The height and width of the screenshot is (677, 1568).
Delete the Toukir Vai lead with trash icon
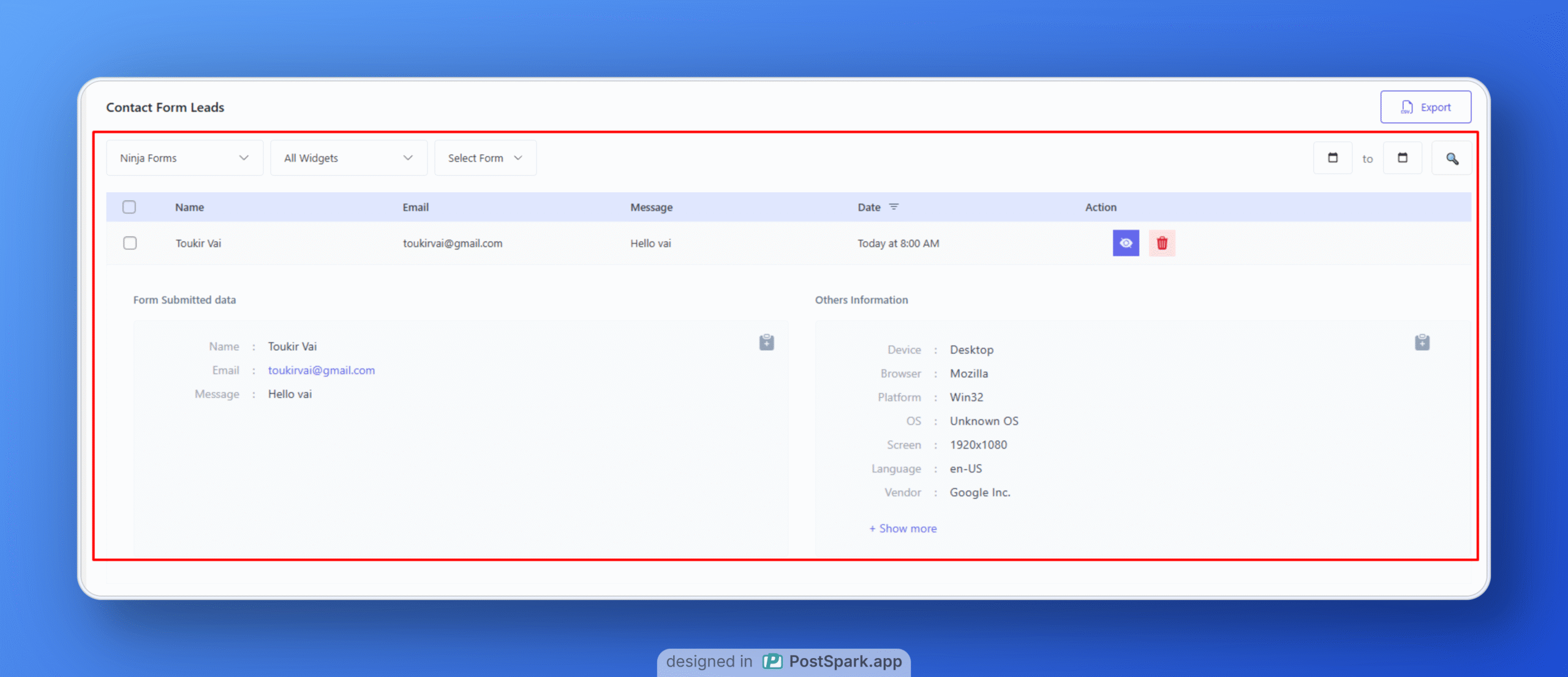[x=1162, y=243]
